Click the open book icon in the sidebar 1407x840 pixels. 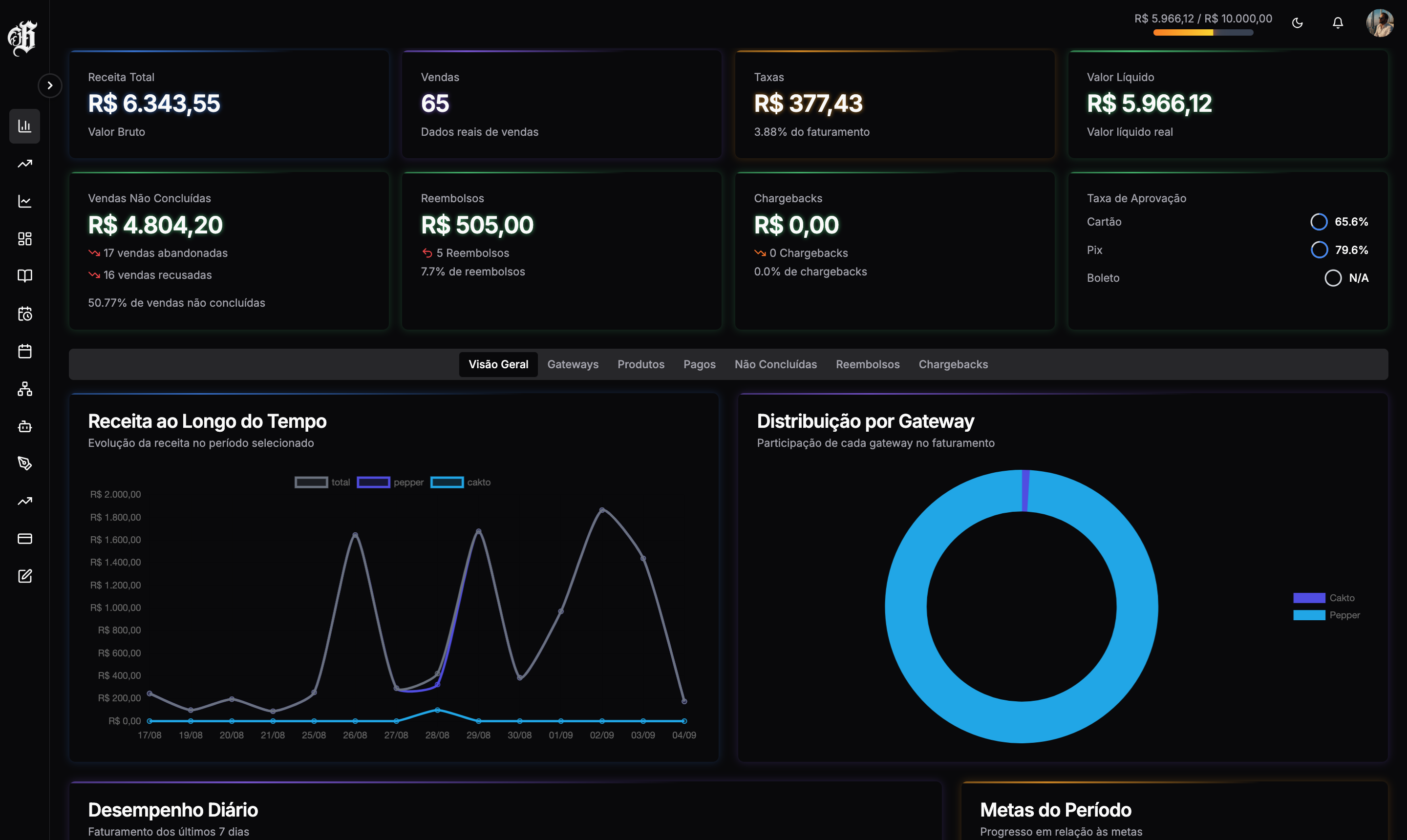tap(24, 275)
